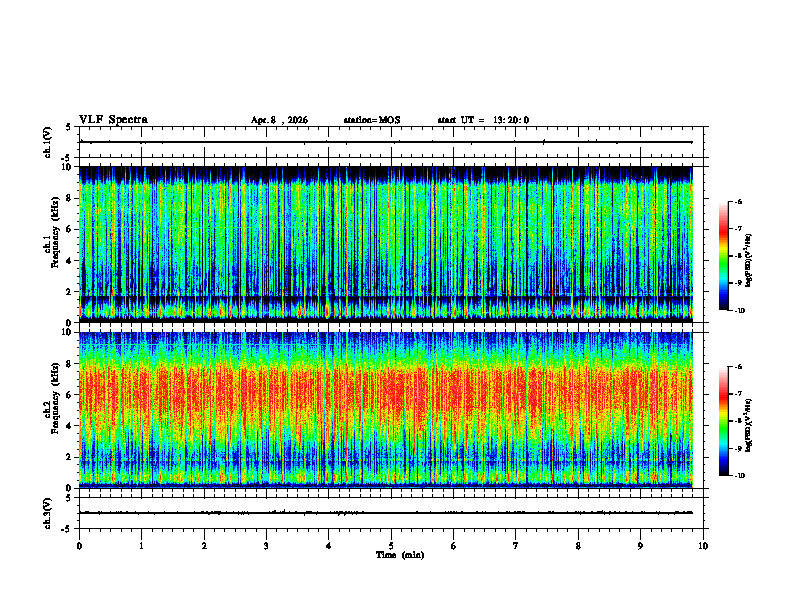The height and width of the screenshot is (612, 792).
Task: Click the "VLF Spectra" plot title
Action: (113, 120)
